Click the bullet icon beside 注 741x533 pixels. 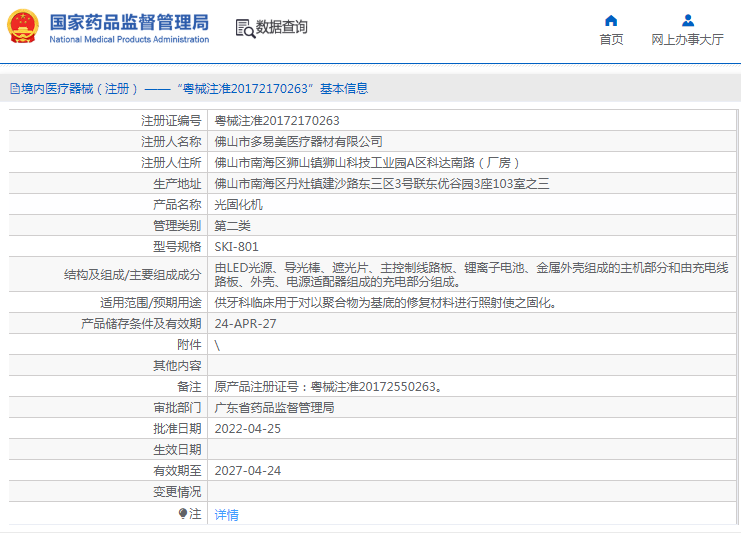point(183,514)
